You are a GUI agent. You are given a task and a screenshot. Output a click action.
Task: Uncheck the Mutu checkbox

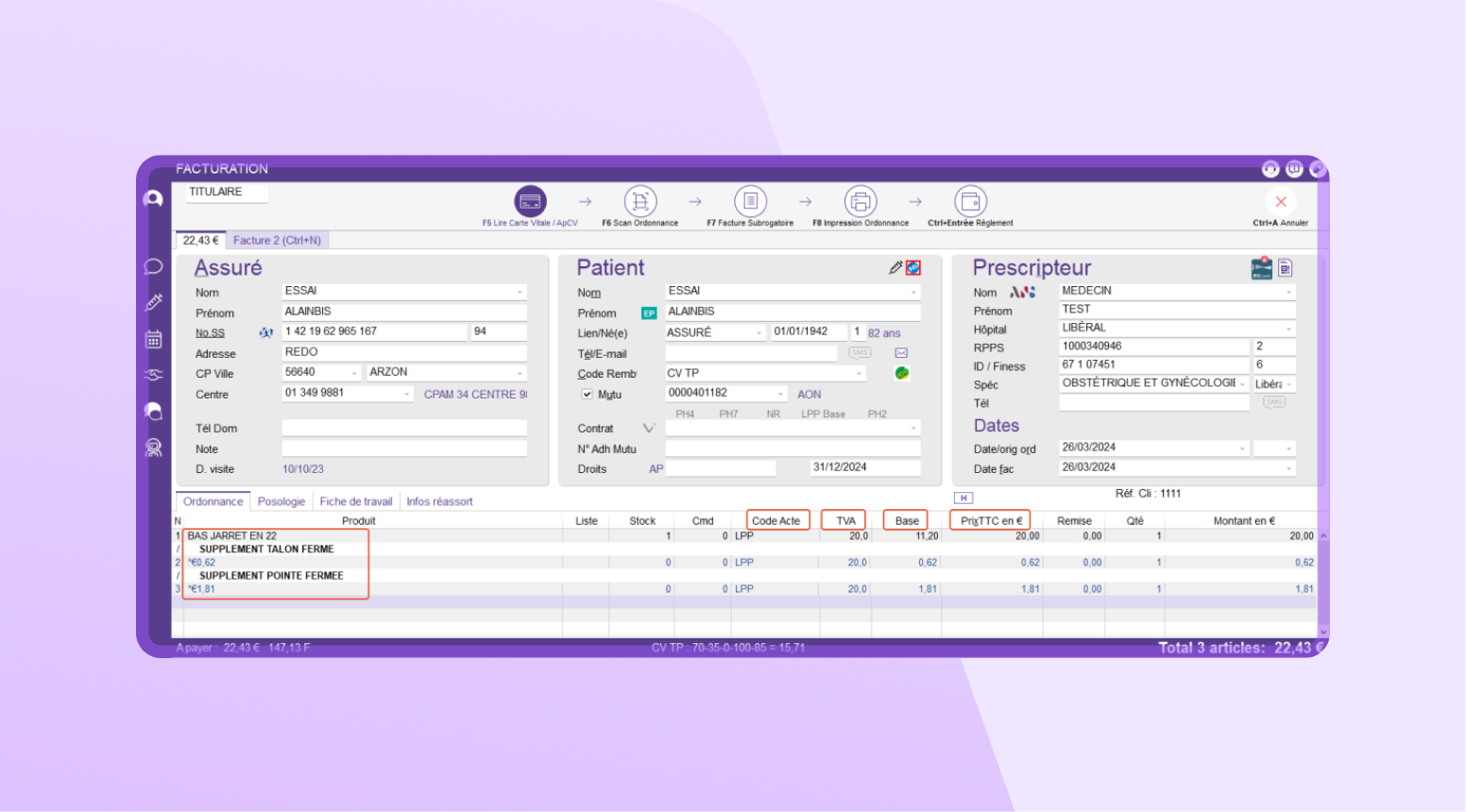coord(587,395)
